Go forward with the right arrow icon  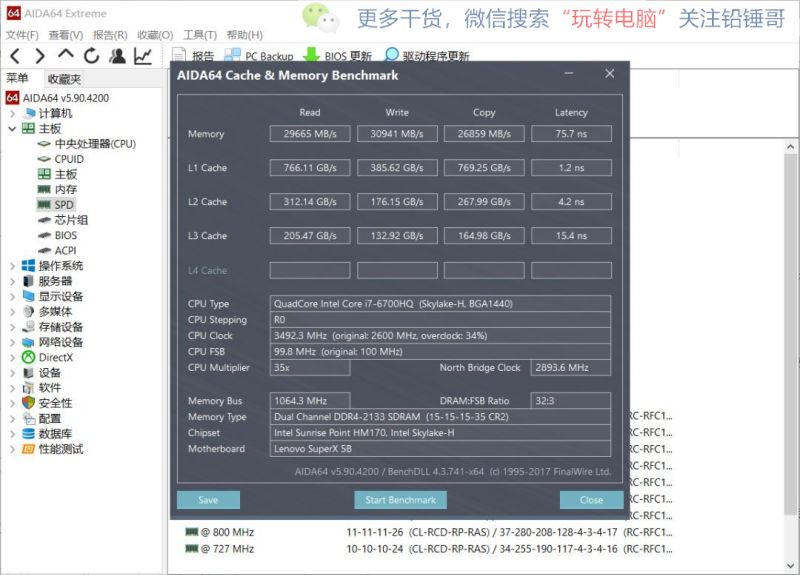[40, 56]
